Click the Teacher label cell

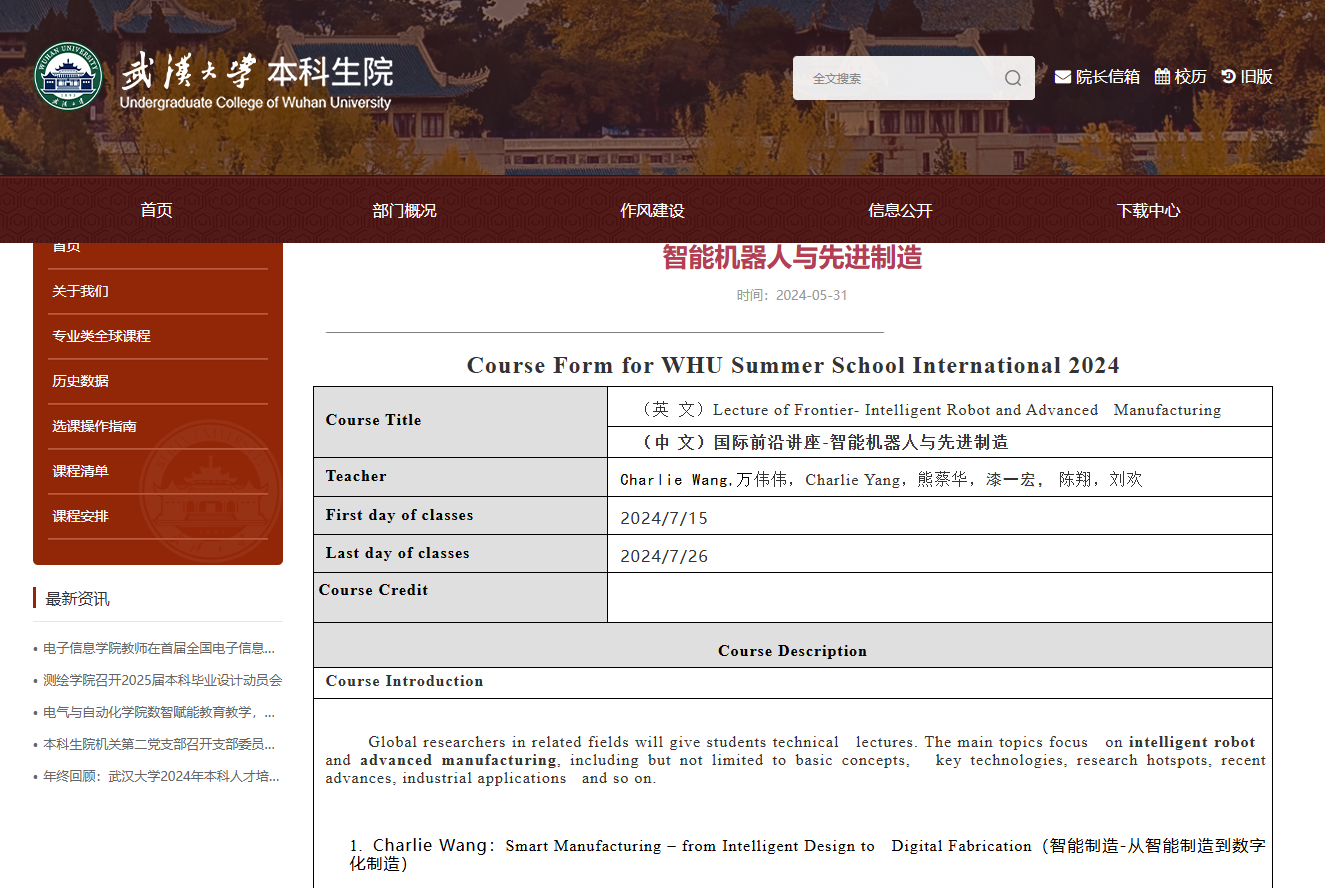[x=460, y=477]
